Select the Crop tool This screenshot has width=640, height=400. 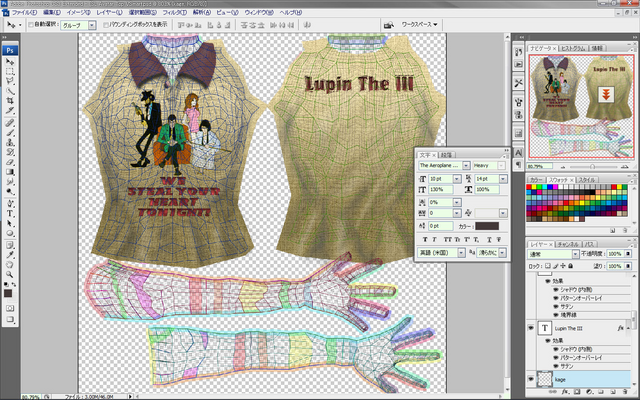pyautogui.click(x=10, y=101)
